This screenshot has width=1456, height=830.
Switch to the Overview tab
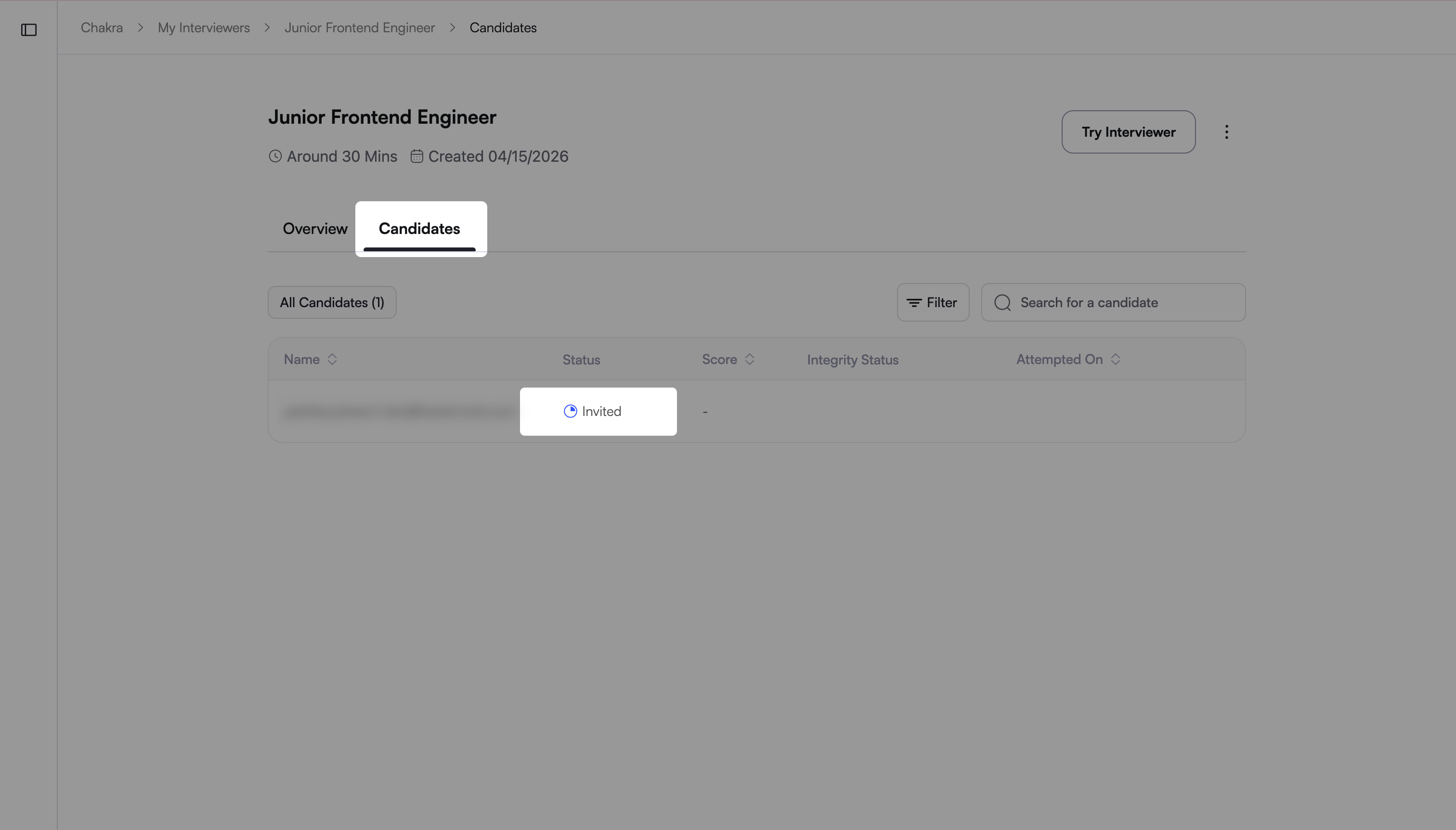315,229
